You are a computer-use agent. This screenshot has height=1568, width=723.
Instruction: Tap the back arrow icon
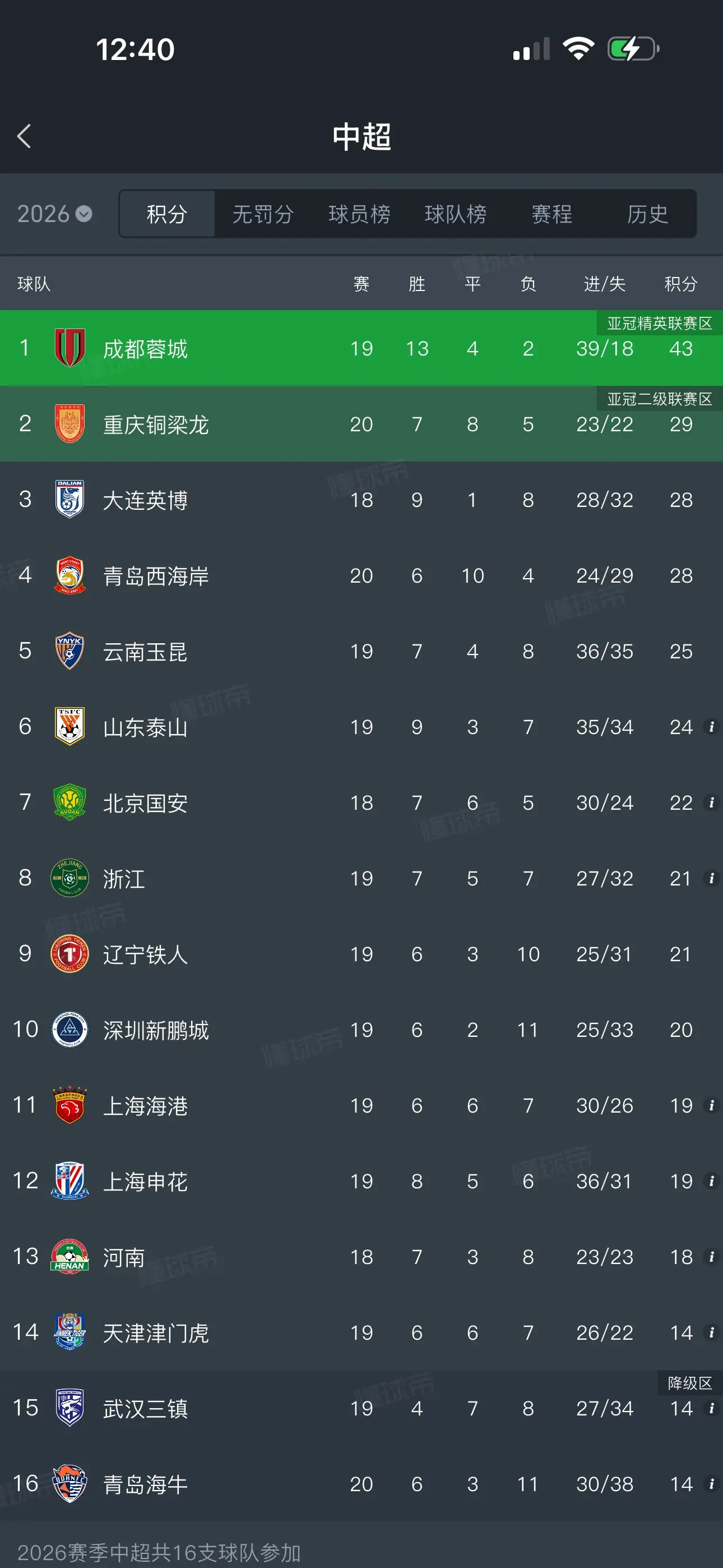pos(24,136)
